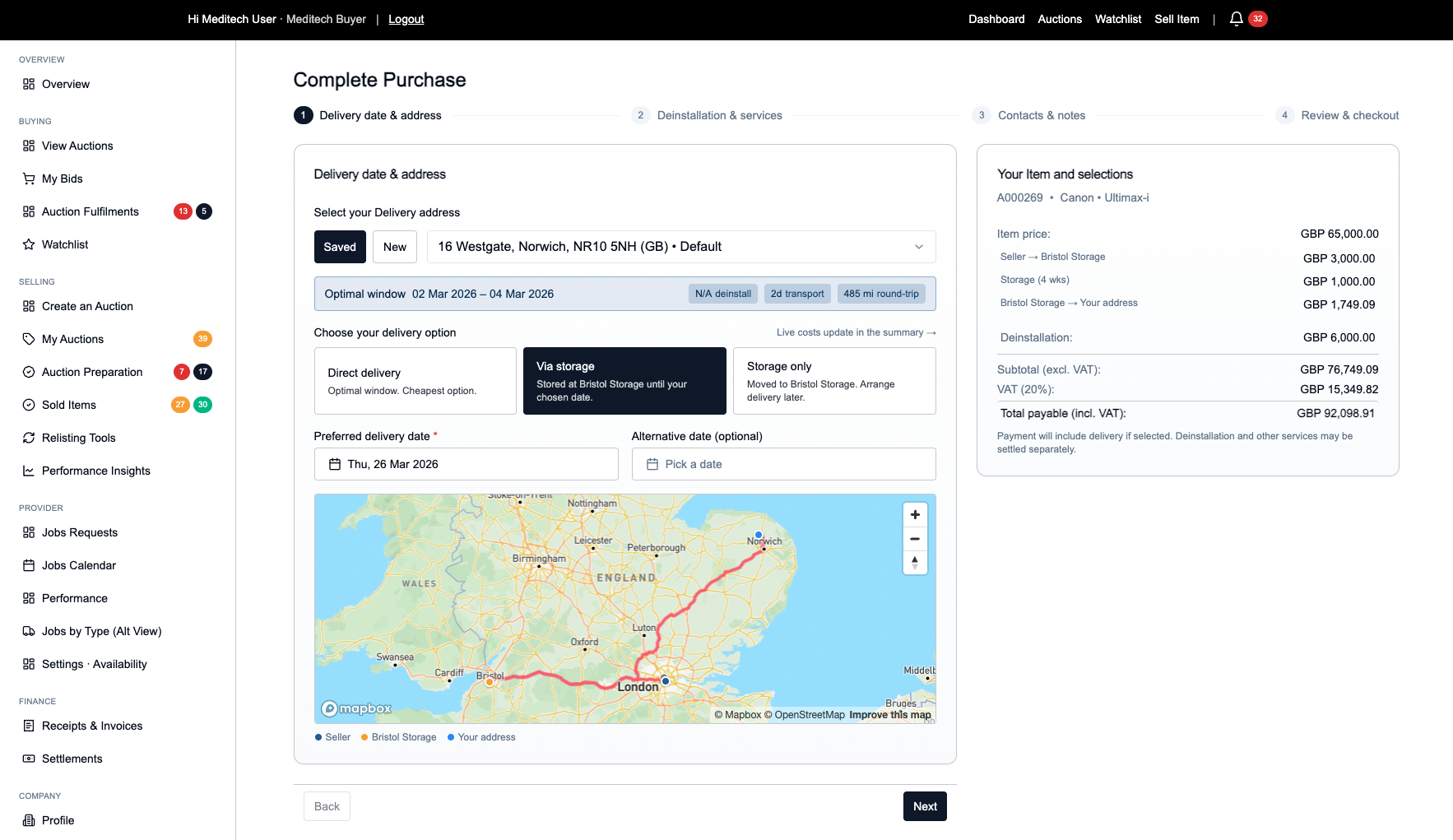Click calendar icon in Alternative date field
The height and width of the screenshot is (840, 1453).
[x=652, y=464]
